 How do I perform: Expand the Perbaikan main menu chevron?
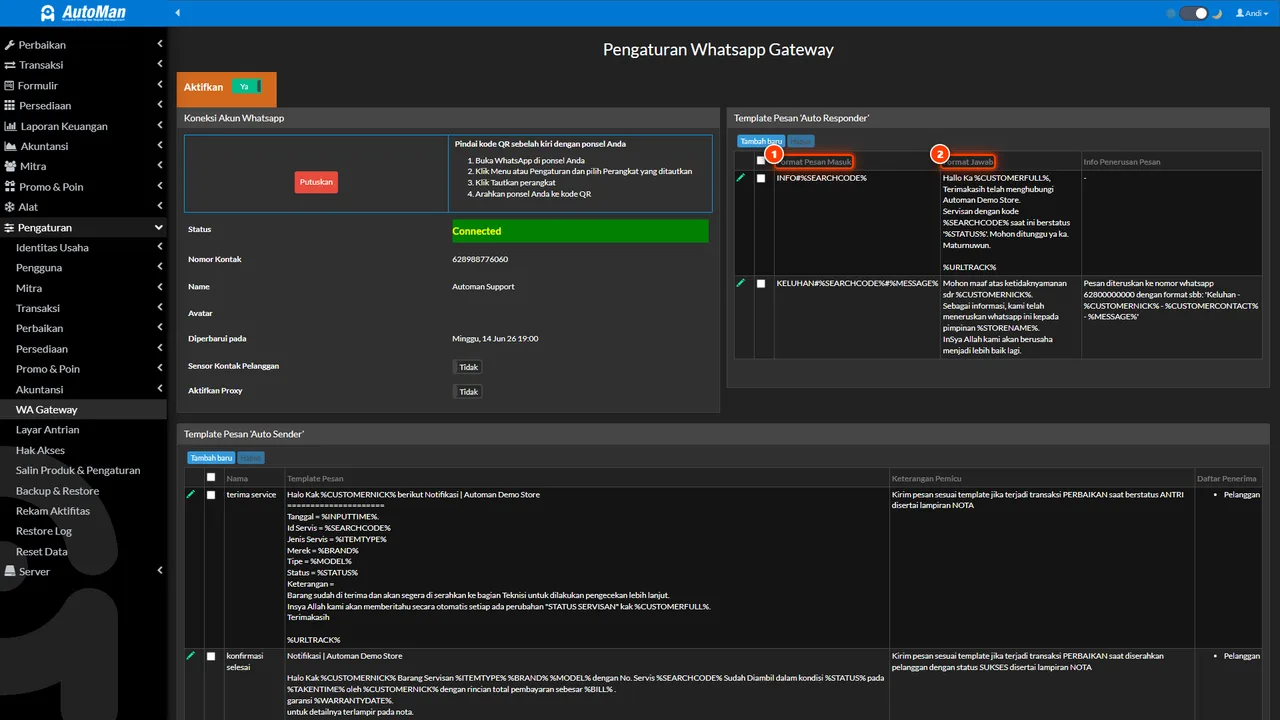point(160,45)
